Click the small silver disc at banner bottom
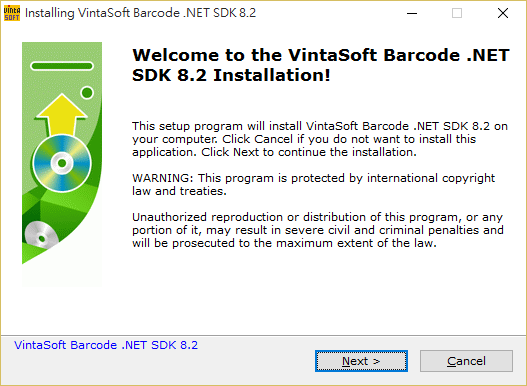 [x=41, y=235]
